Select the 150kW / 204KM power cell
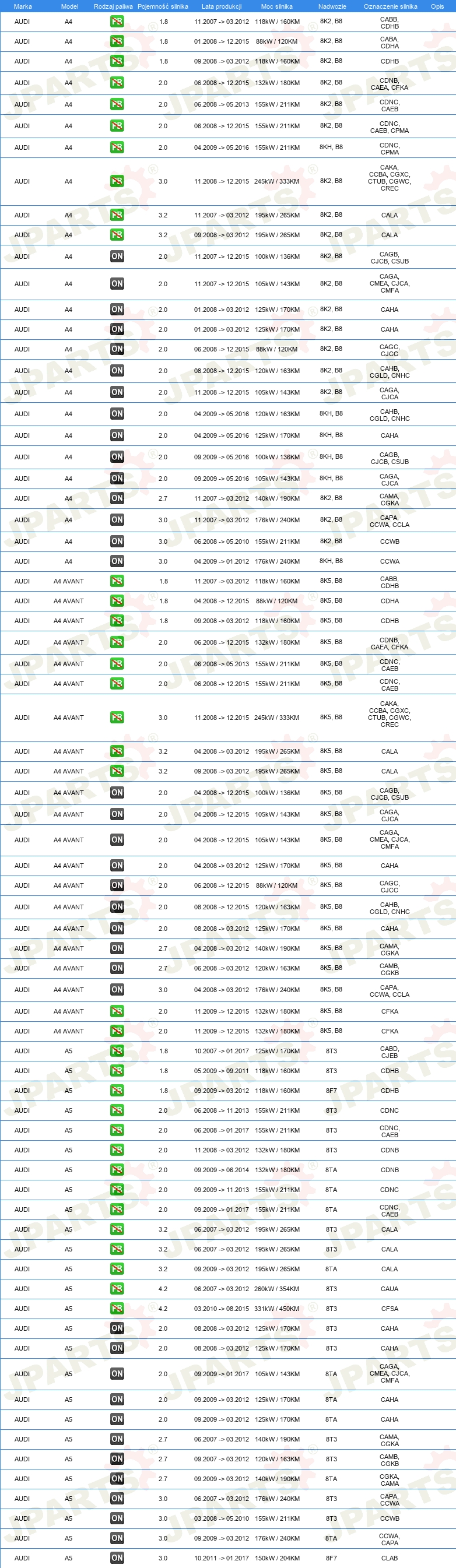The image size is (456, 1568). (x=277, y=1559)
